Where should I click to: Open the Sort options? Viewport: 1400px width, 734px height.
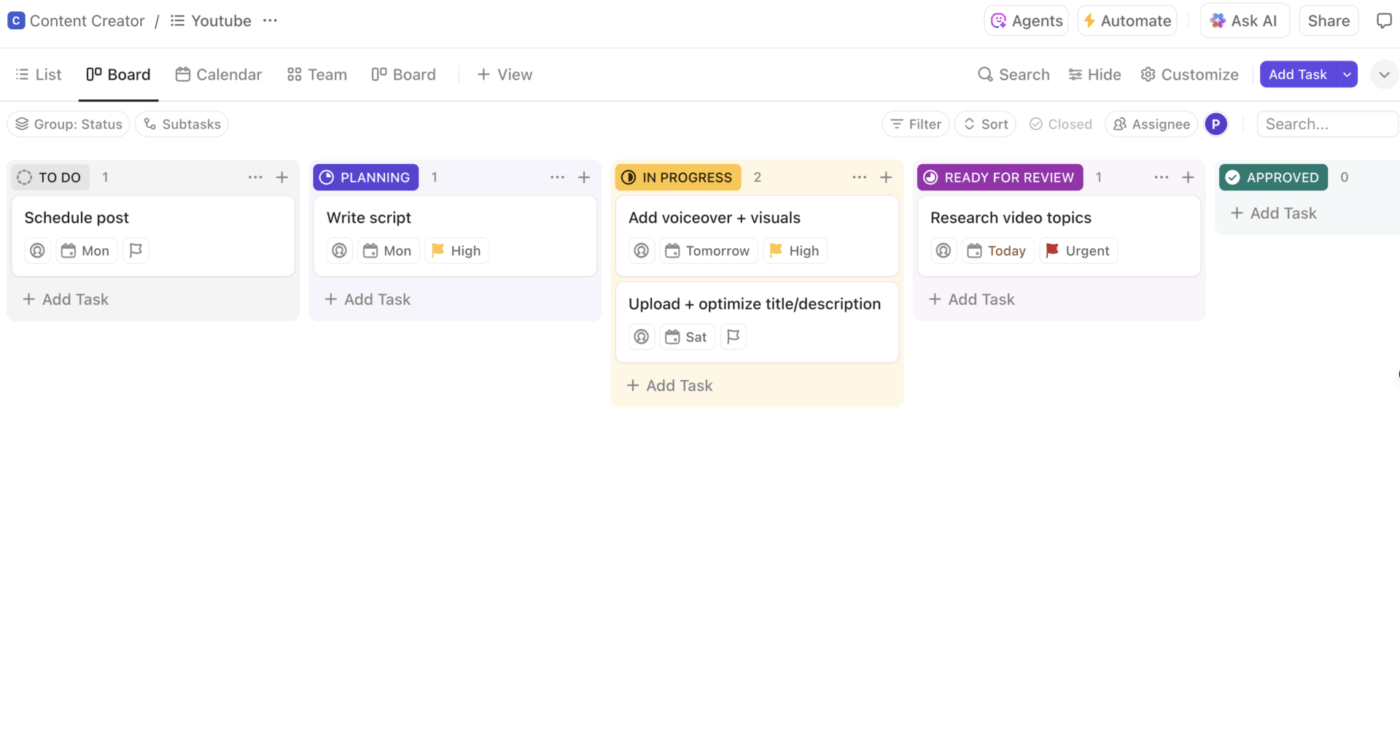tap(985, 124)
